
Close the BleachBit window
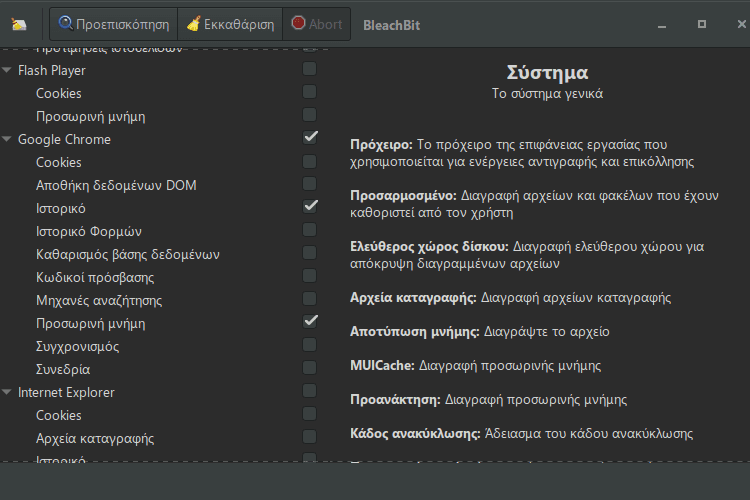(x=741, y=24)
